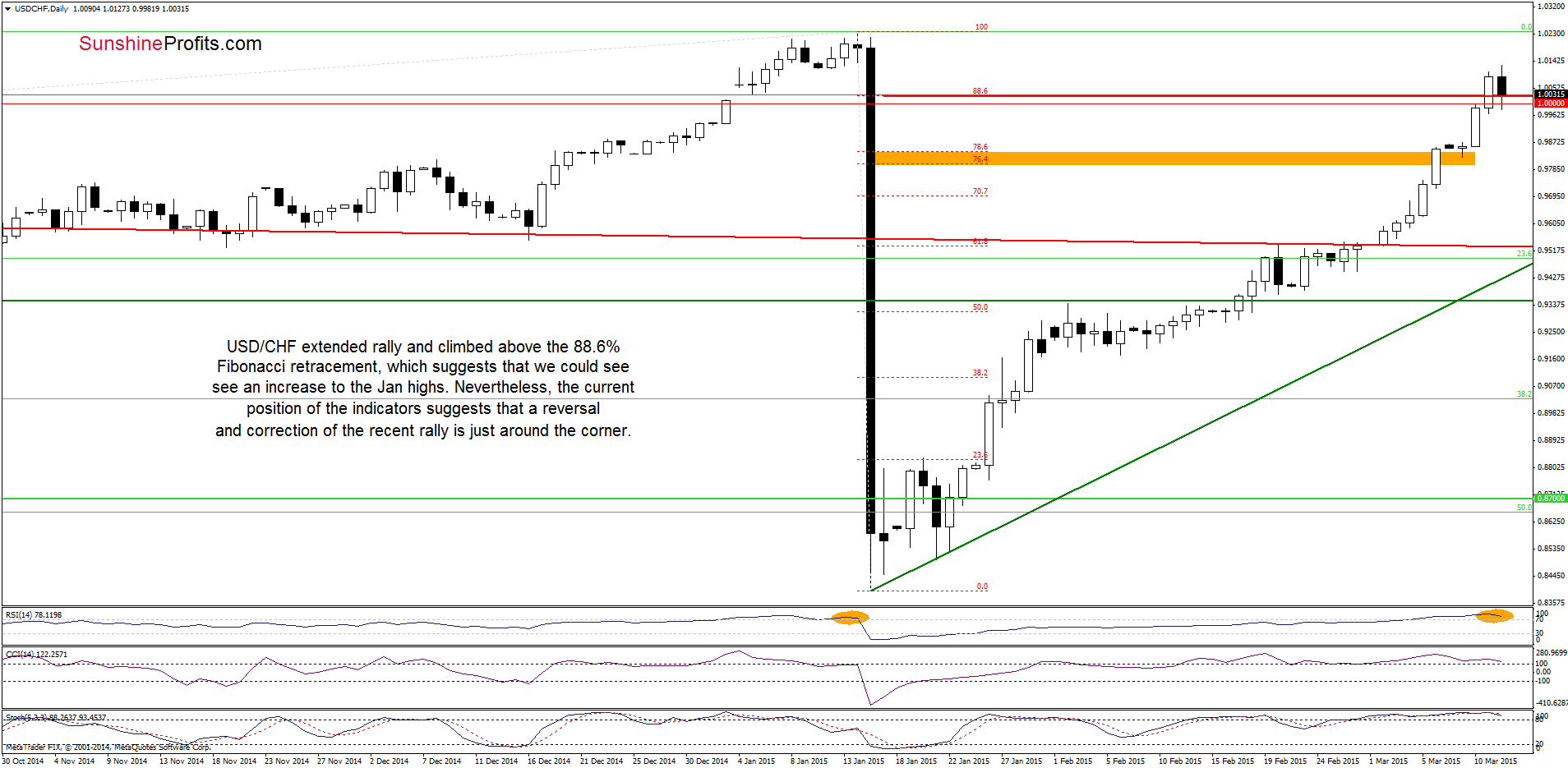Click the 0.83575 price axis label
The image size is (1568, 768).
(1551, 603)
